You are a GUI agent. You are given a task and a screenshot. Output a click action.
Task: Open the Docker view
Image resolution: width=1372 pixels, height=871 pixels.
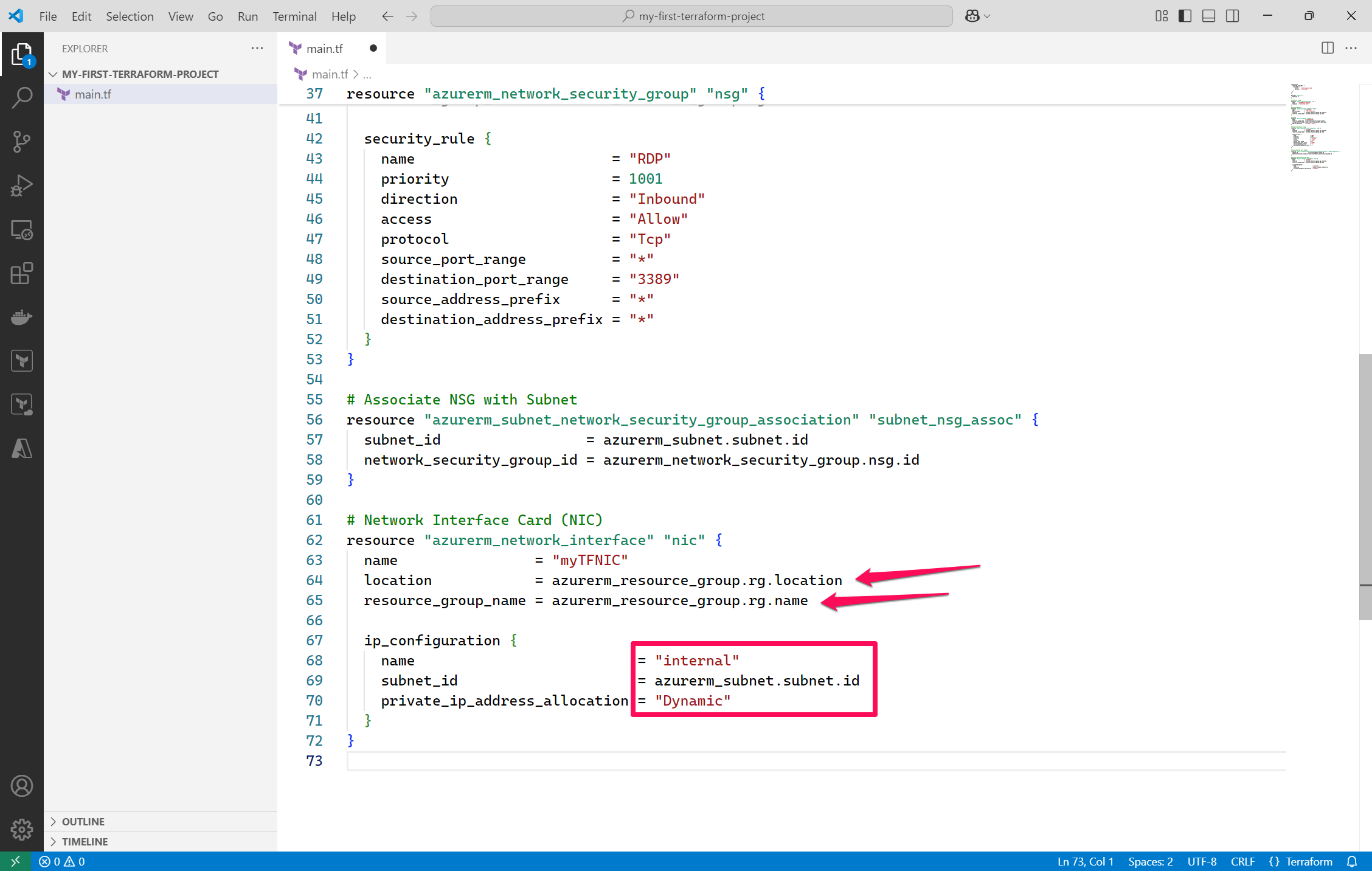point(22,317)
